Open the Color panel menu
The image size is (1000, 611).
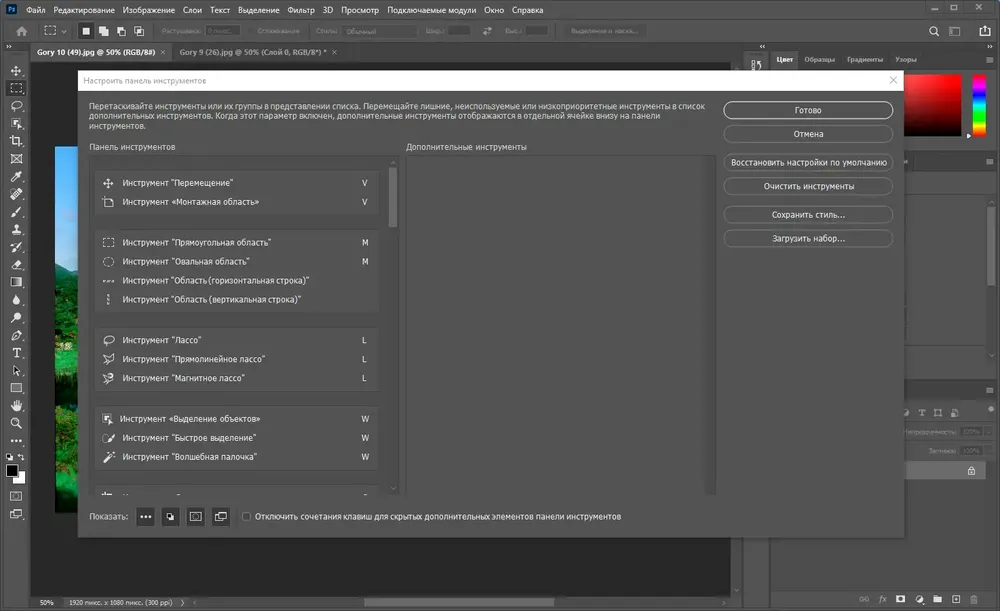tap(989, 60)
